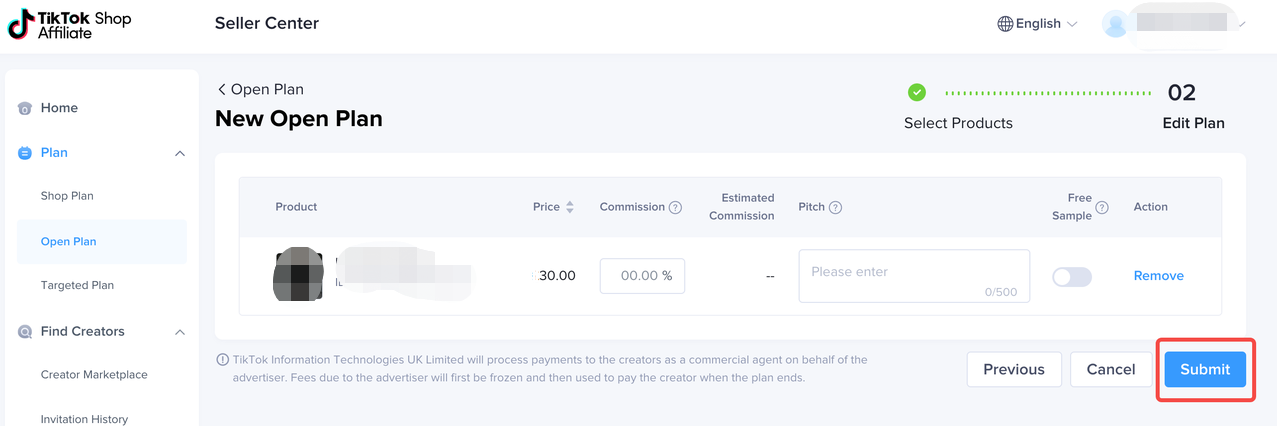Click the Submit button
Screen dimensions: 1277x426
tap(1205, 369)
